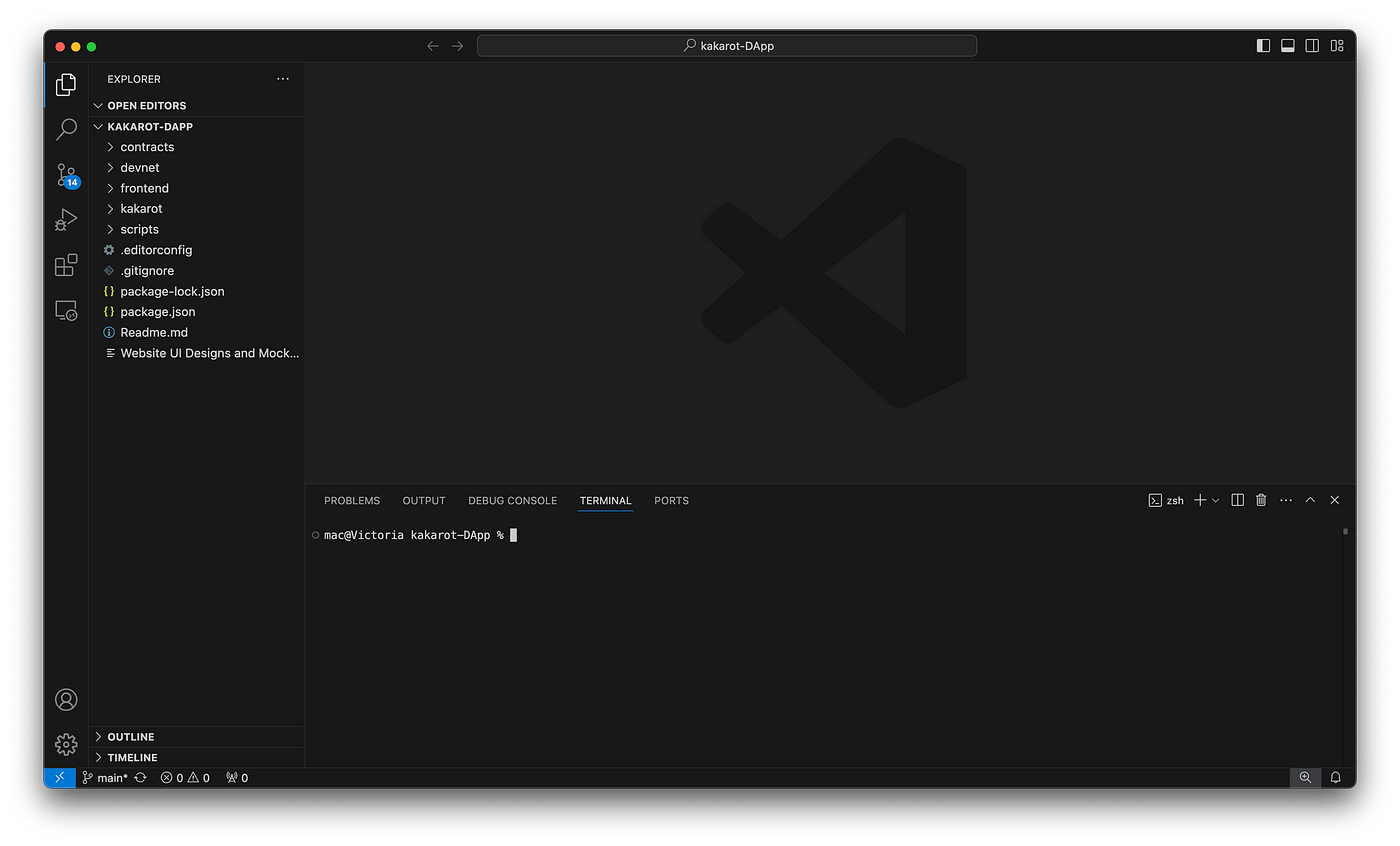This screenshot has width=1400, height=846.
Task: Close the terminal panel with X
Action: pyautogui.click(x=1335, y=500)
